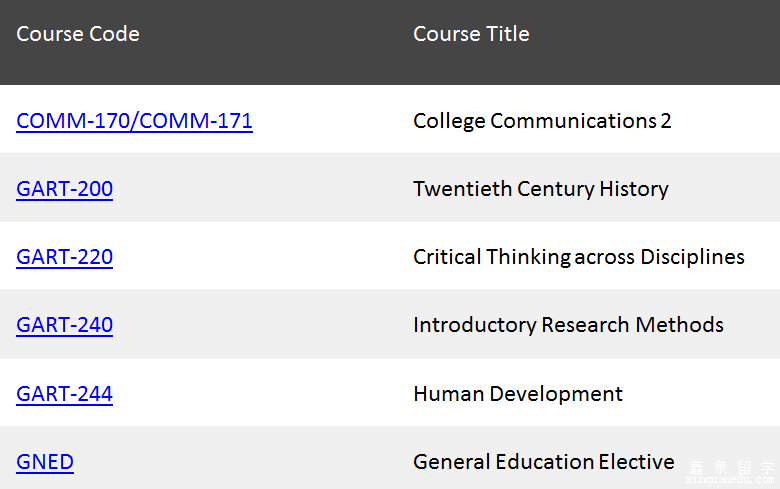780x489 pixels.
Task: Go to the GART-244 course page
Action: [64, 394]
